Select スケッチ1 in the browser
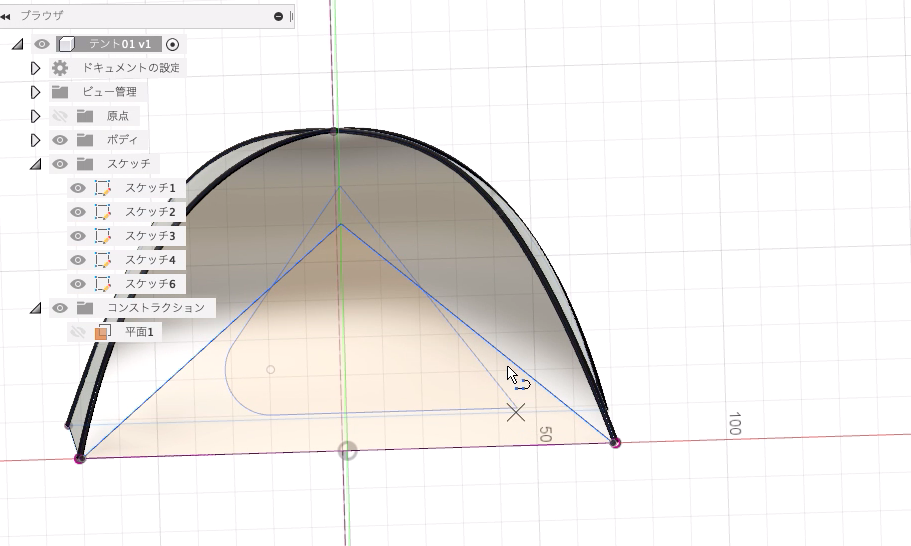 [150, 188]
